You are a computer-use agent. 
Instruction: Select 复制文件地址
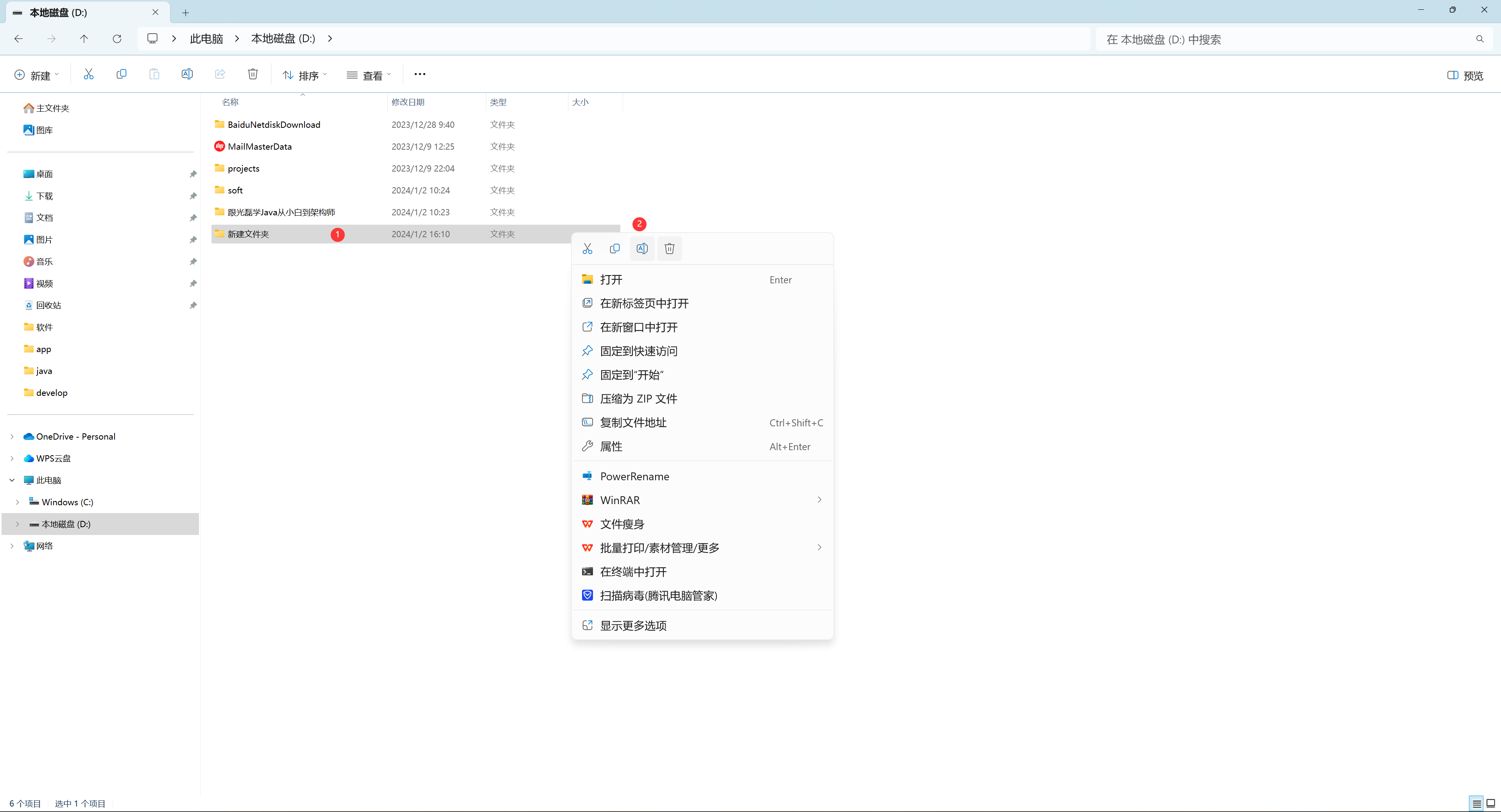click(x=703, y=423)
